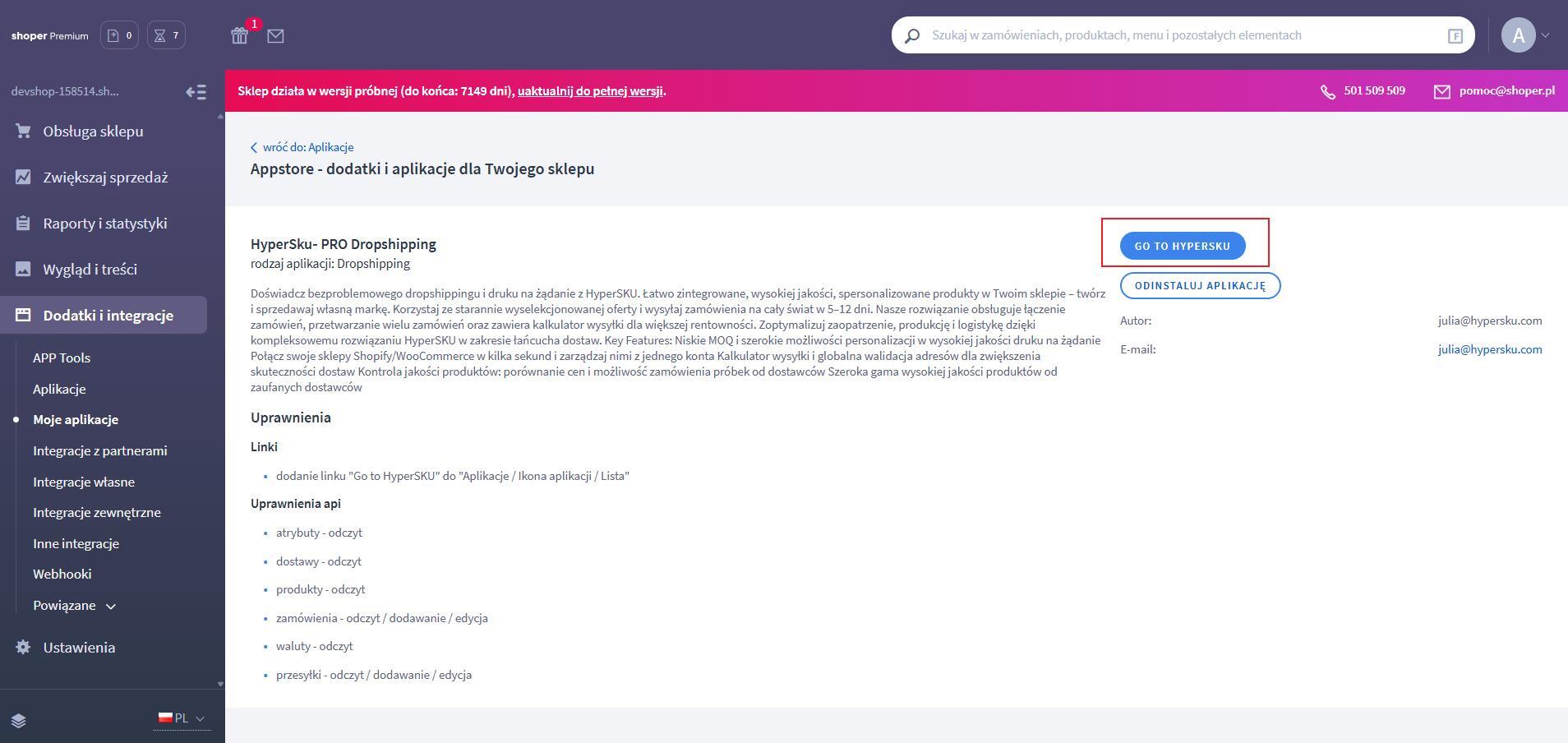Image resolution: width=1568 pixels, height=743 pixels.
Task: Click the image icon for Wygląd i treści
Action: [x=23, y=269]
